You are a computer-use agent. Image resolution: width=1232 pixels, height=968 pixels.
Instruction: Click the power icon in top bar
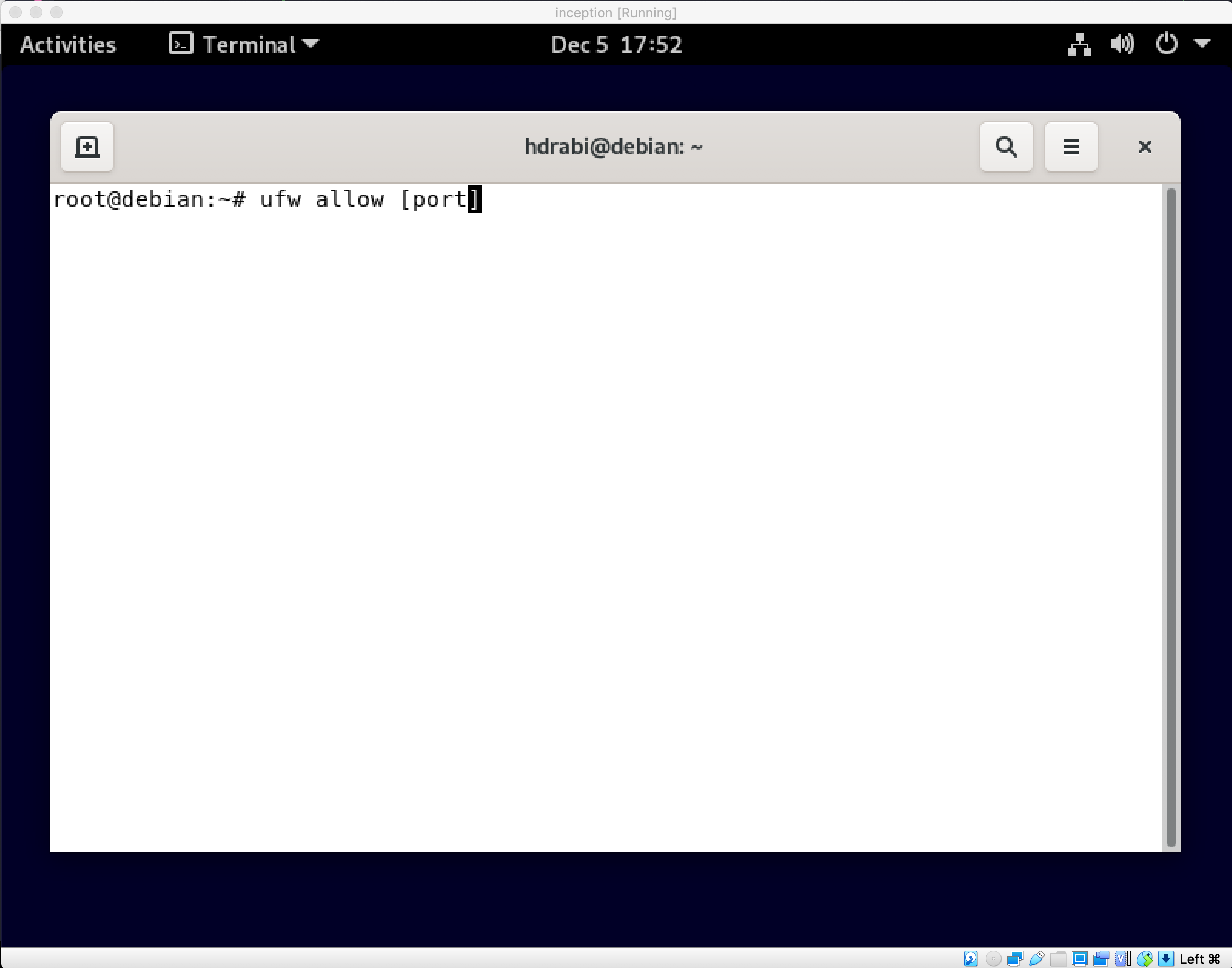click(x=1166, y=45)
